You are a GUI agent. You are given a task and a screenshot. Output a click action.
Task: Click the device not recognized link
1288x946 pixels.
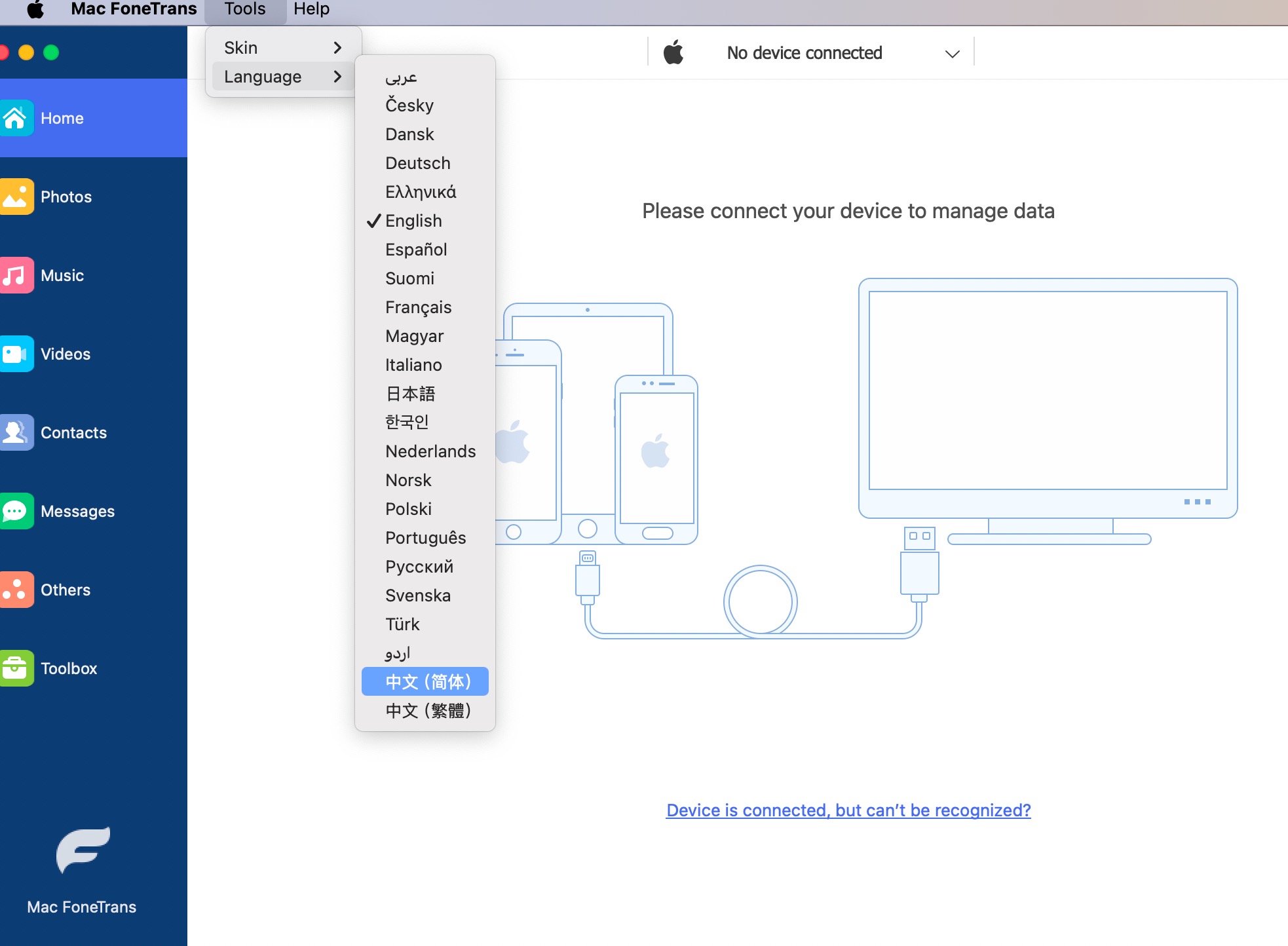848,810
